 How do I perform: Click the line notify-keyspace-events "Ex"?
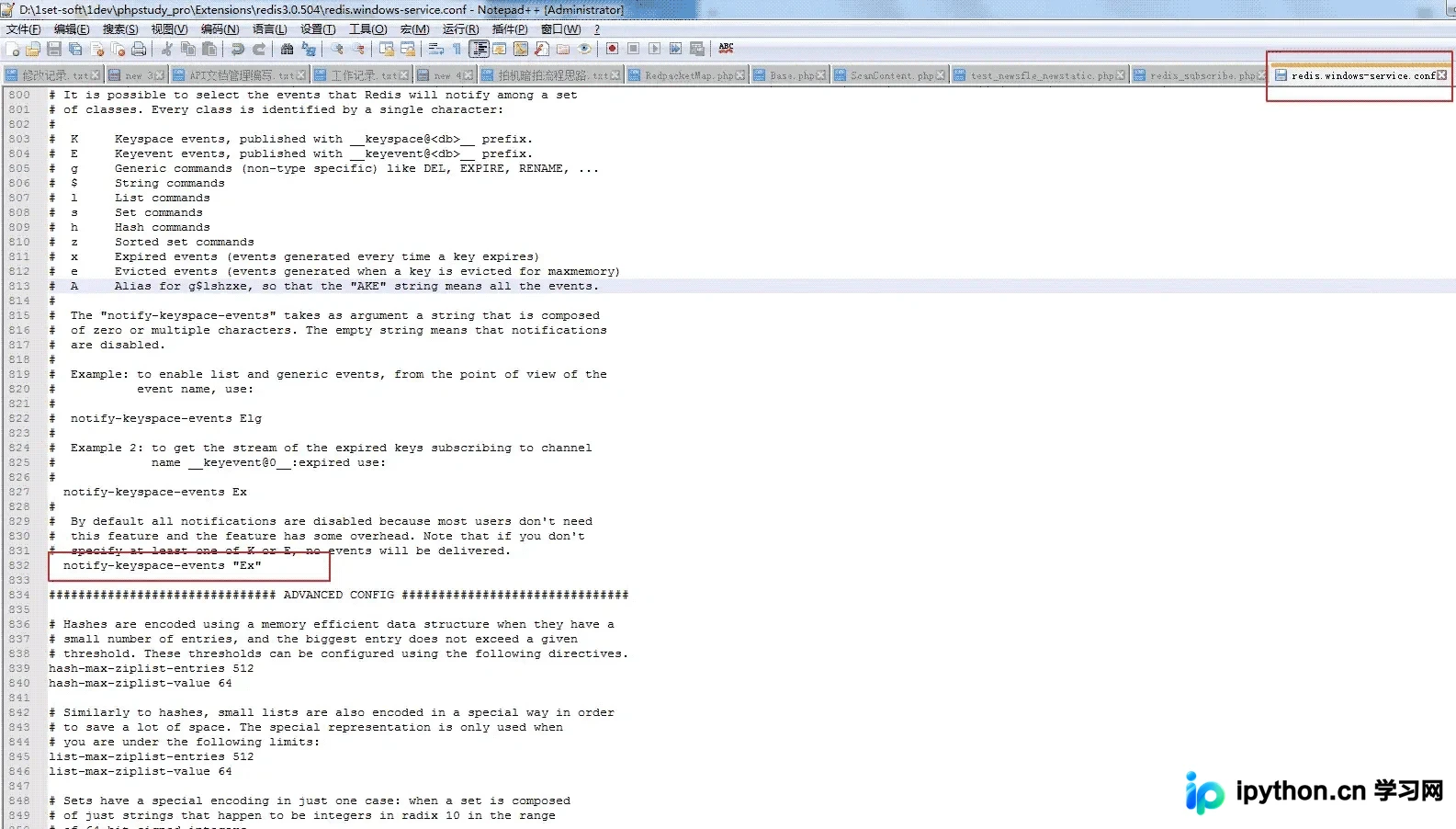tap(162, 565)
